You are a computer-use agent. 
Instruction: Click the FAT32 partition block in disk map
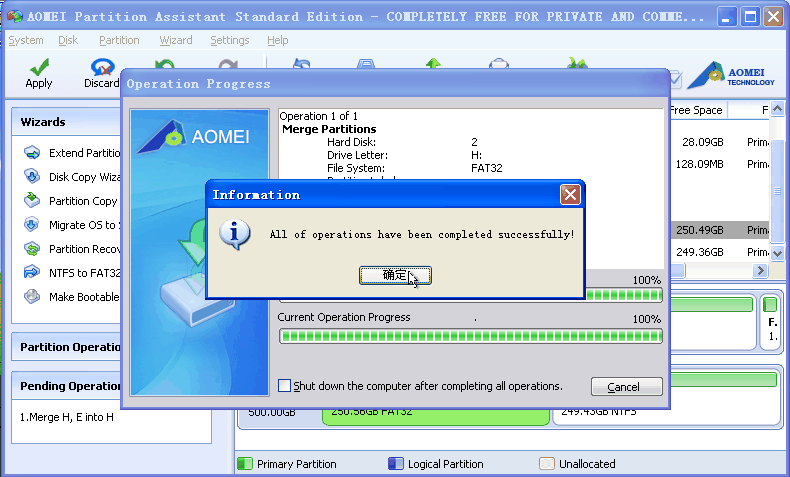436,416
